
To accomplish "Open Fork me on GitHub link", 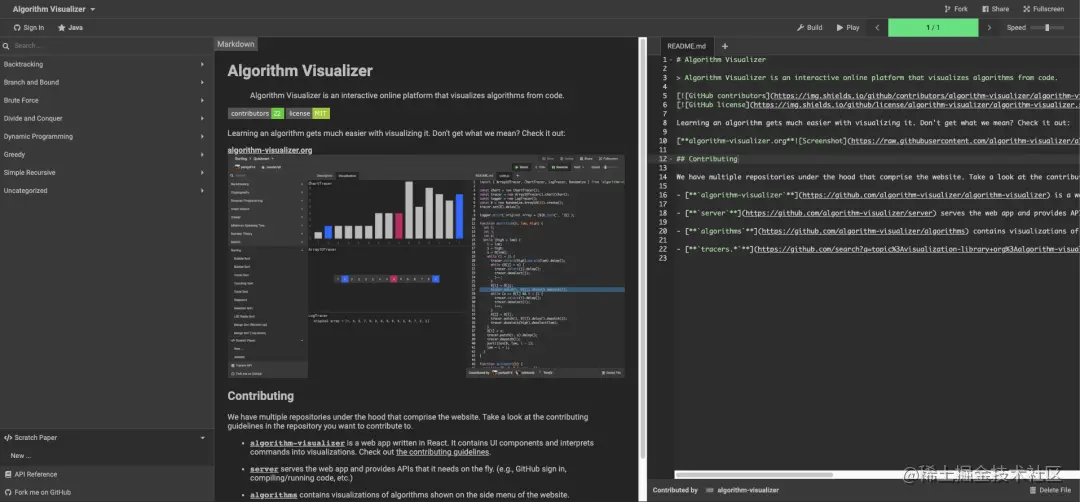I will click(37, 492).
